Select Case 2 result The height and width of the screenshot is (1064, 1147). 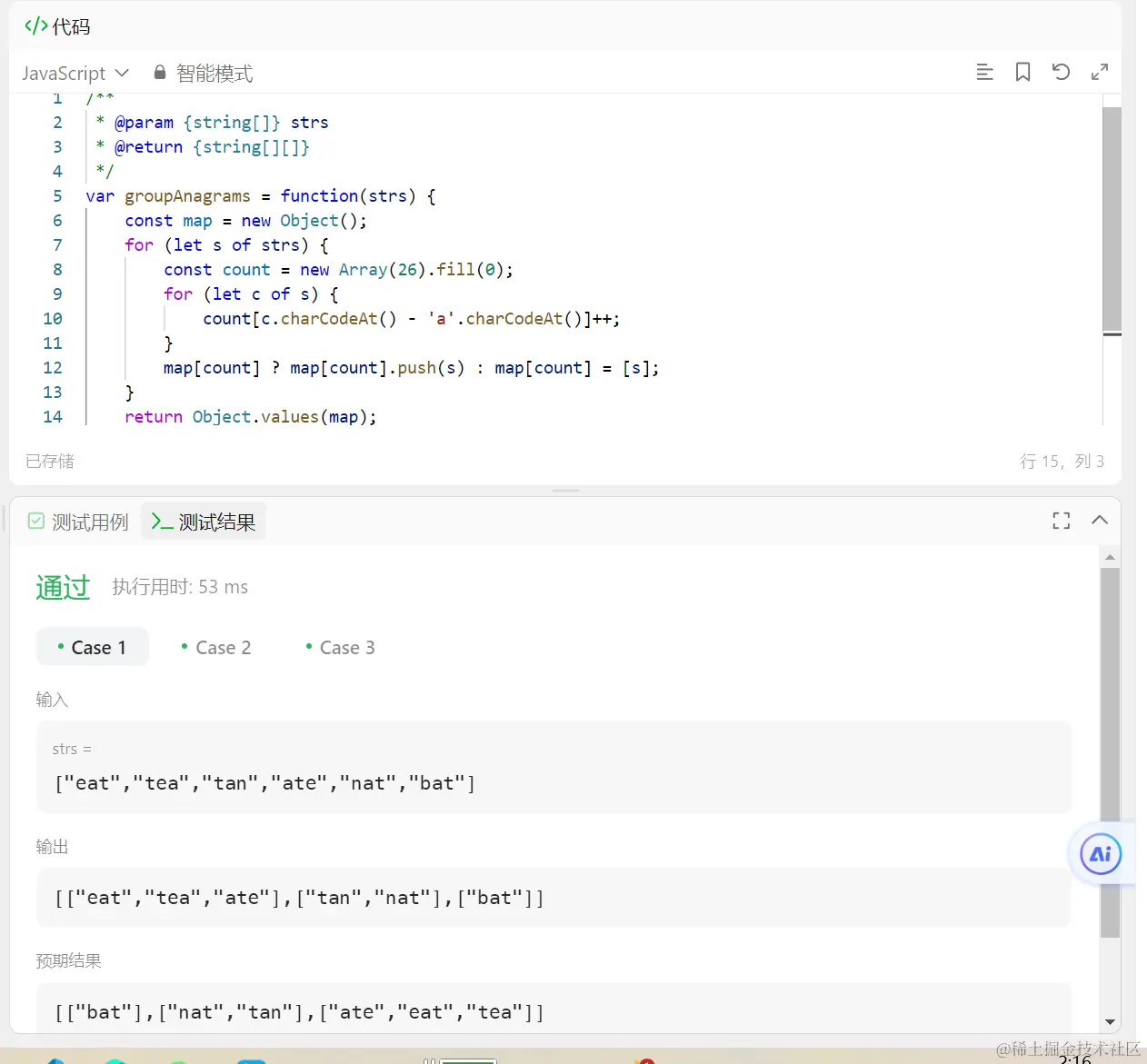click(216, 647)
